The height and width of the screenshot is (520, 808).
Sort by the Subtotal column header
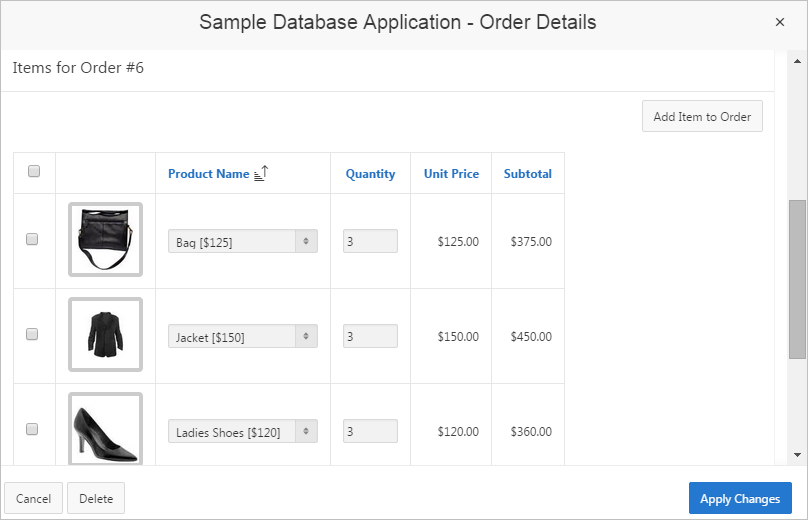click(527, 174)
